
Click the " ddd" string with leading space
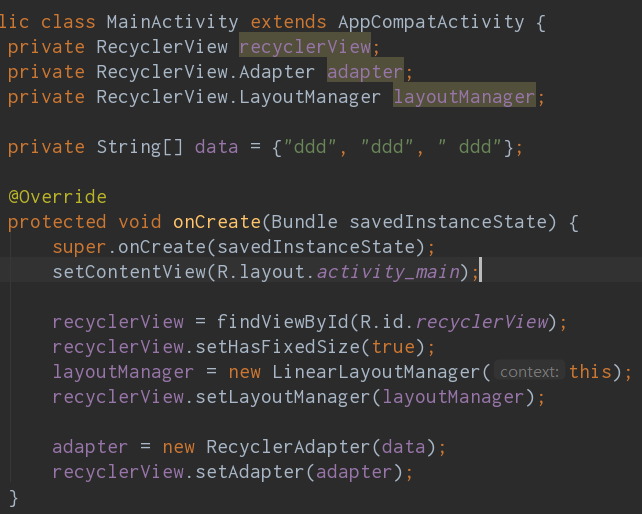click(470, 147)
